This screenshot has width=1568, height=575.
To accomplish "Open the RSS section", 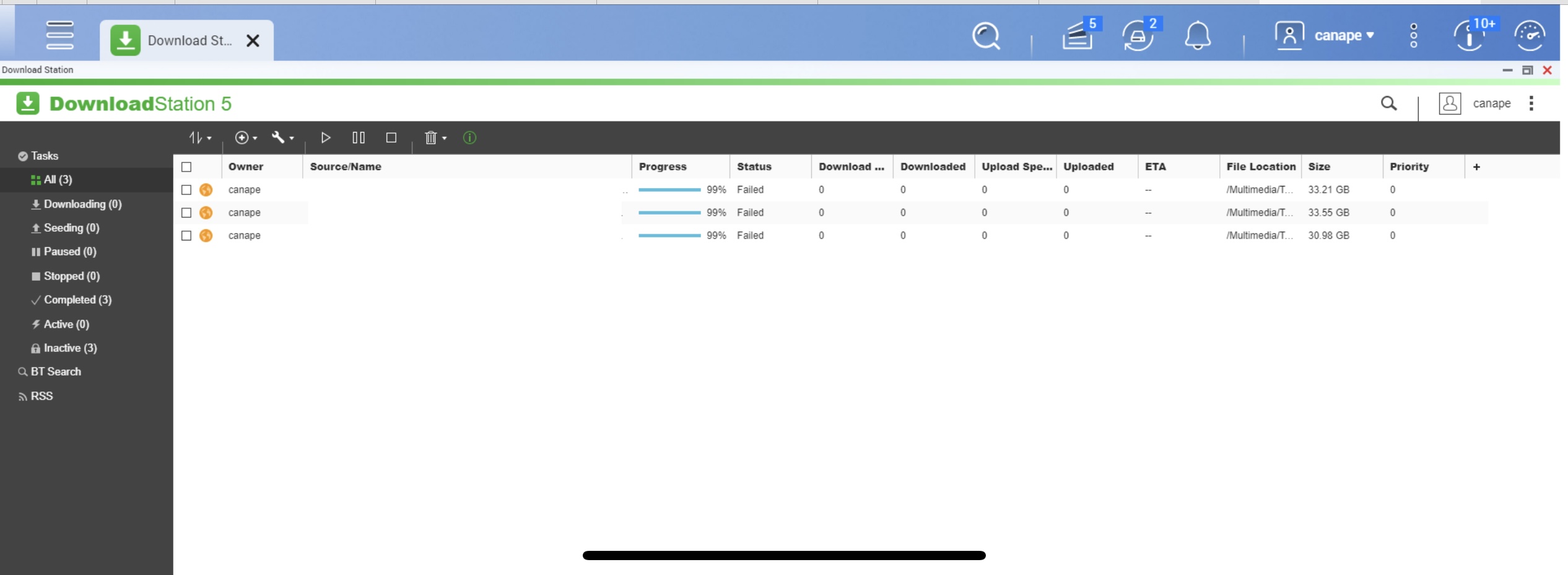I will tap(41, 396).
